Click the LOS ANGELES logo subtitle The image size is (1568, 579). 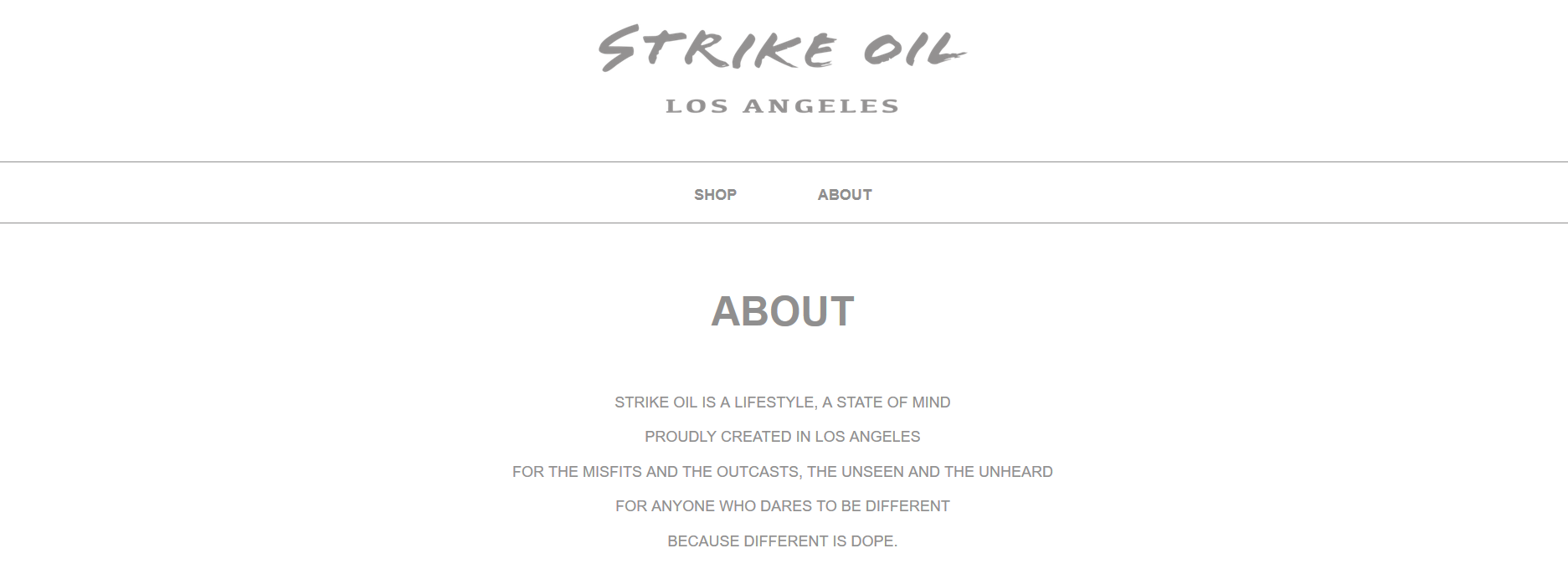point(782,106)
